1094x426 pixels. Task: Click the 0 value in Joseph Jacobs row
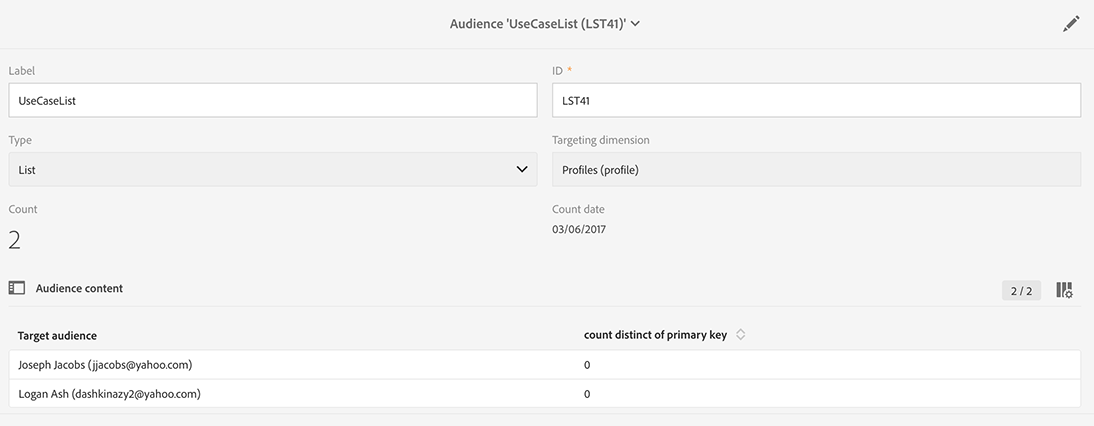587,365
